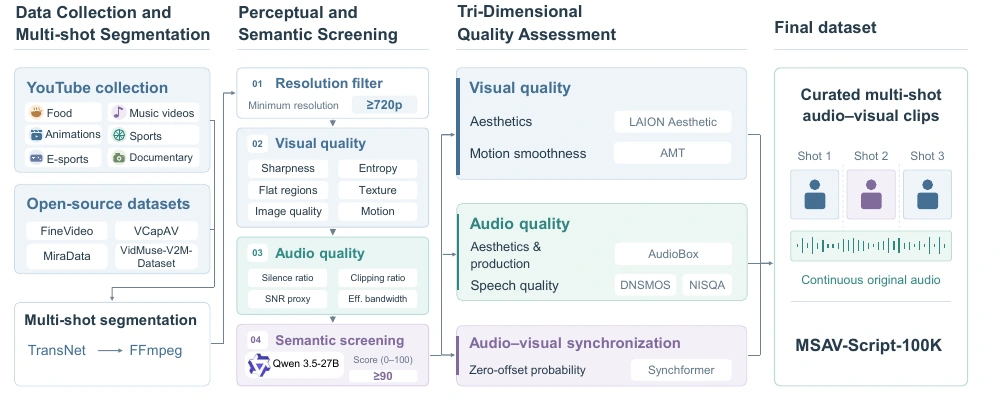Image resolution: width=1000 pixels, height=400 pixels.
Task: Click the NISQA model chip
Action: [707, 285]
